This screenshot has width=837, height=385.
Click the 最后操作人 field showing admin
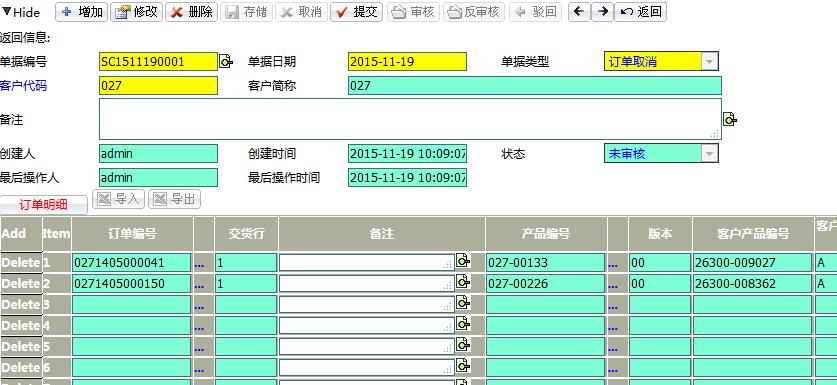[159, 177]
